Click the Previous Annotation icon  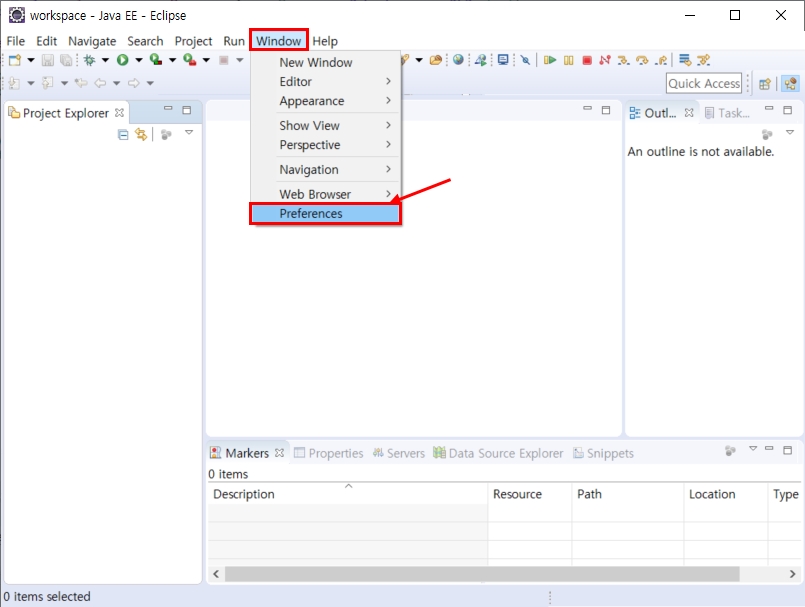48,83
